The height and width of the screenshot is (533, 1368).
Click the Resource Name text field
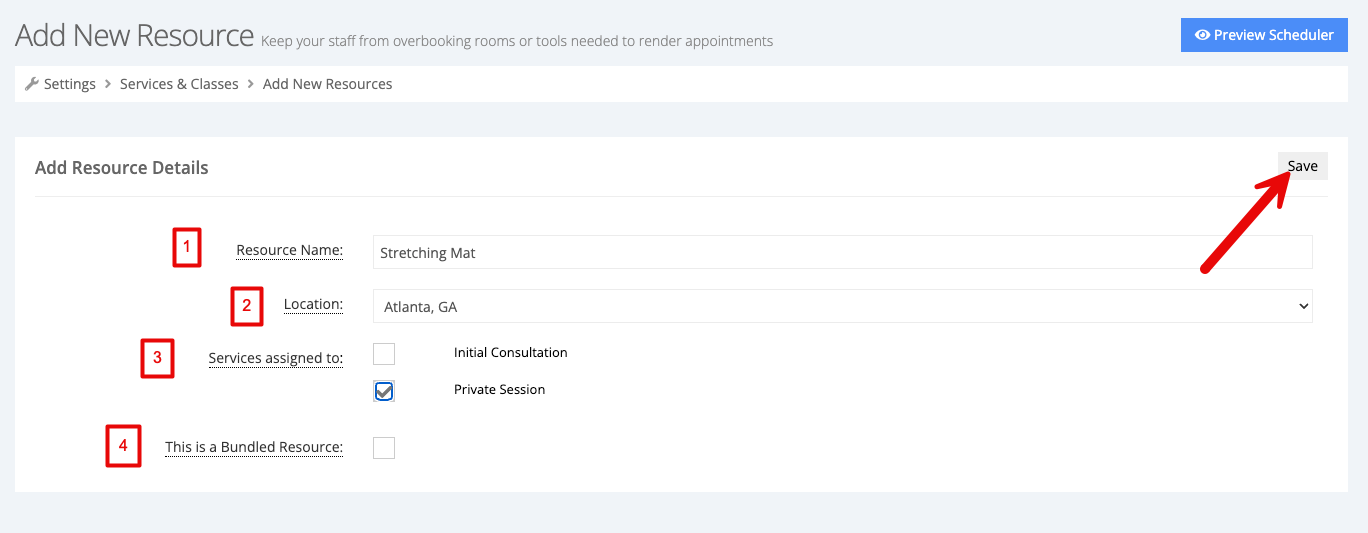click(x=842, y=252)
